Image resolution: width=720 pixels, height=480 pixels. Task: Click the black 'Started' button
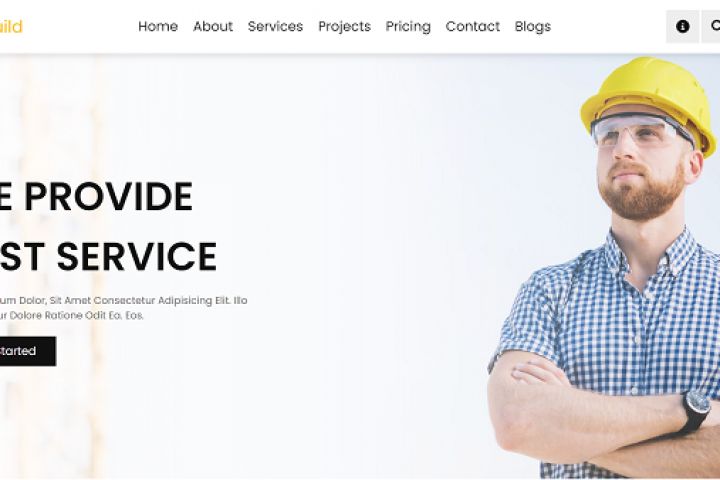[x=28, y=351]
